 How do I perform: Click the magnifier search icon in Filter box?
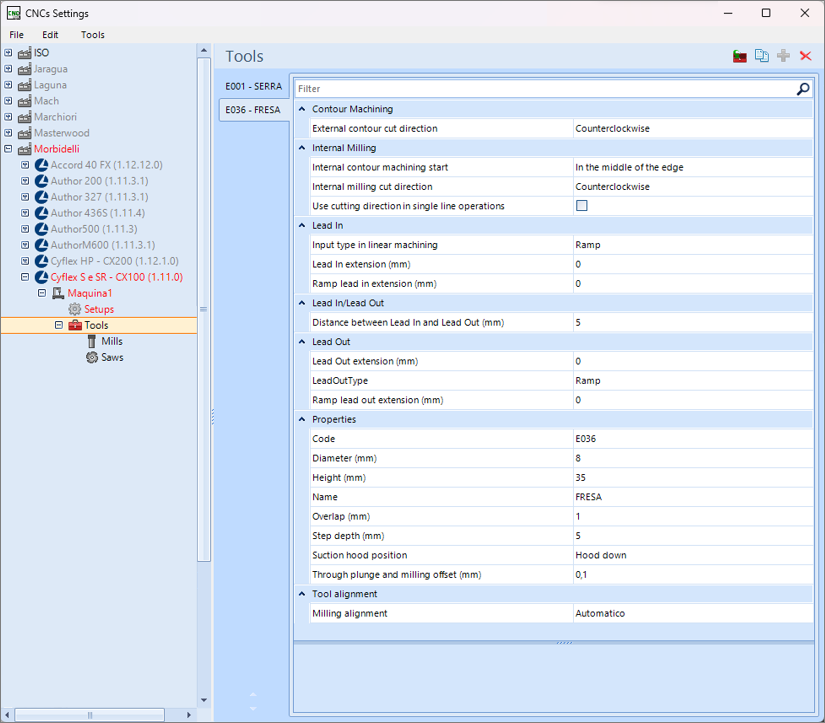pos(803,89)
